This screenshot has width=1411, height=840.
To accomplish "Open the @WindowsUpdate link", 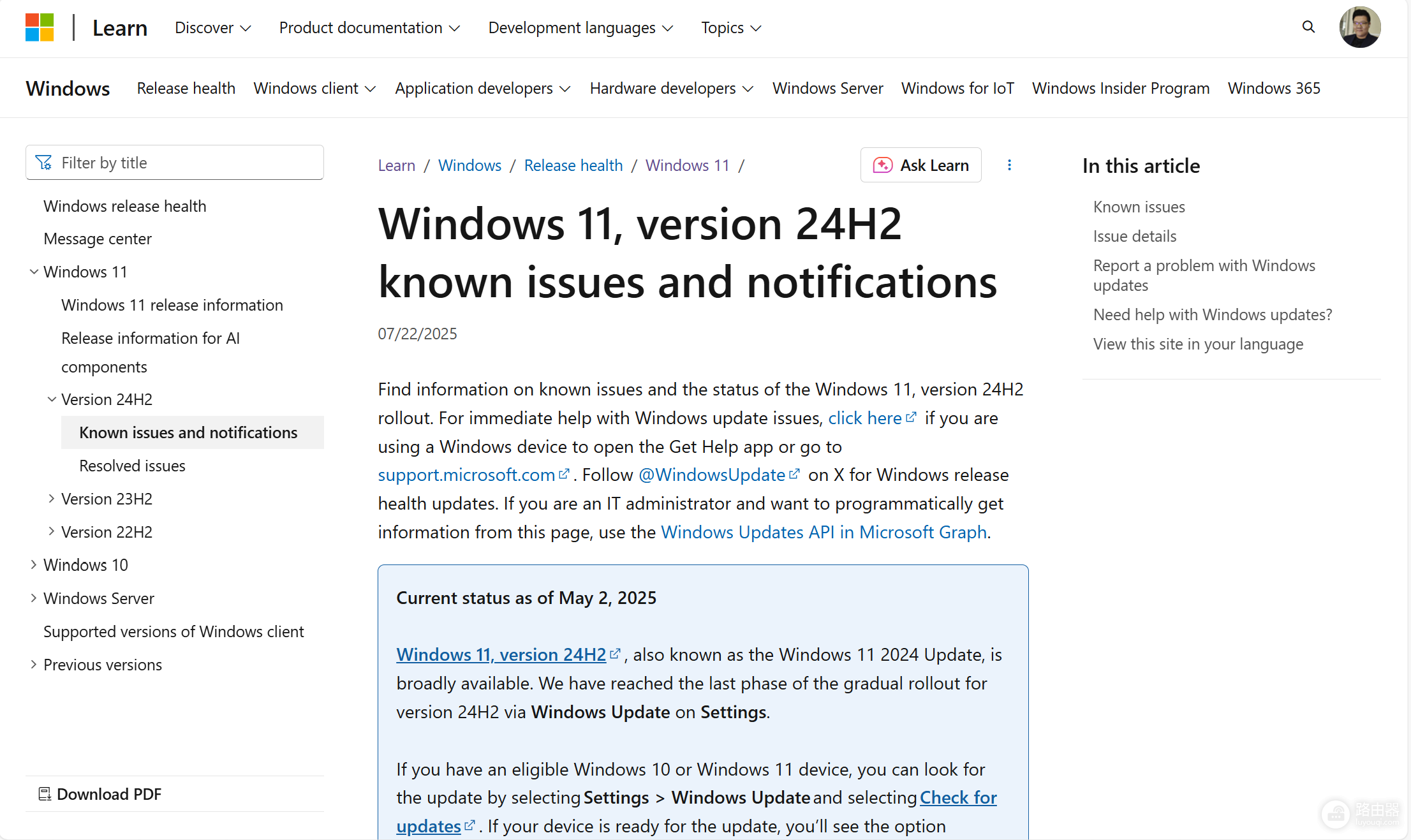I will point(712,475).
